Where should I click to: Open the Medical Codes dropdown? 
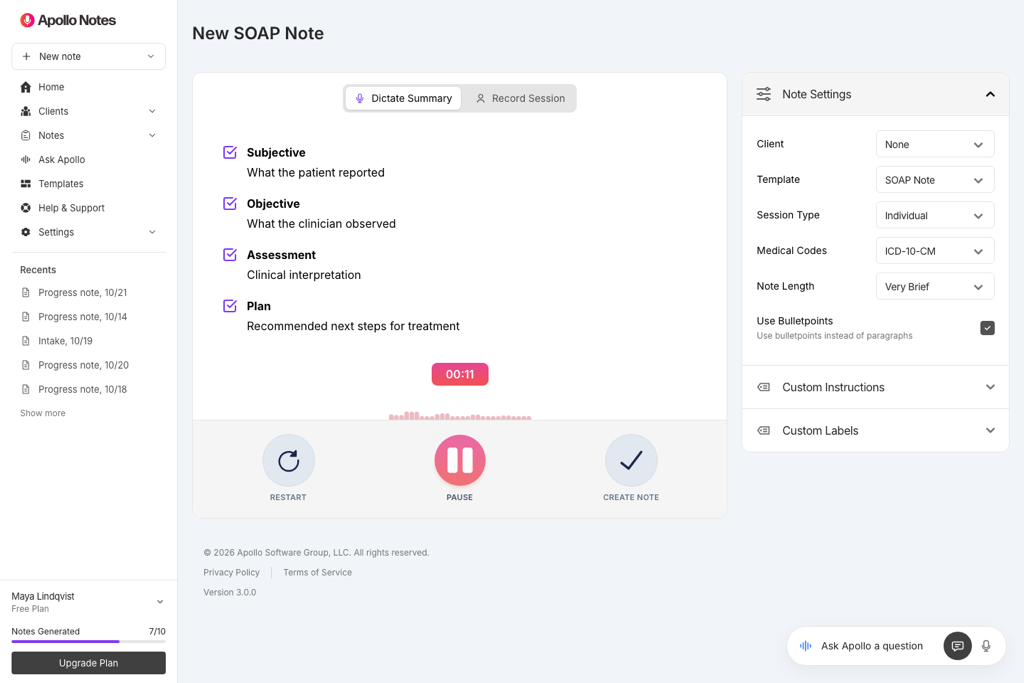click(935, 251)
